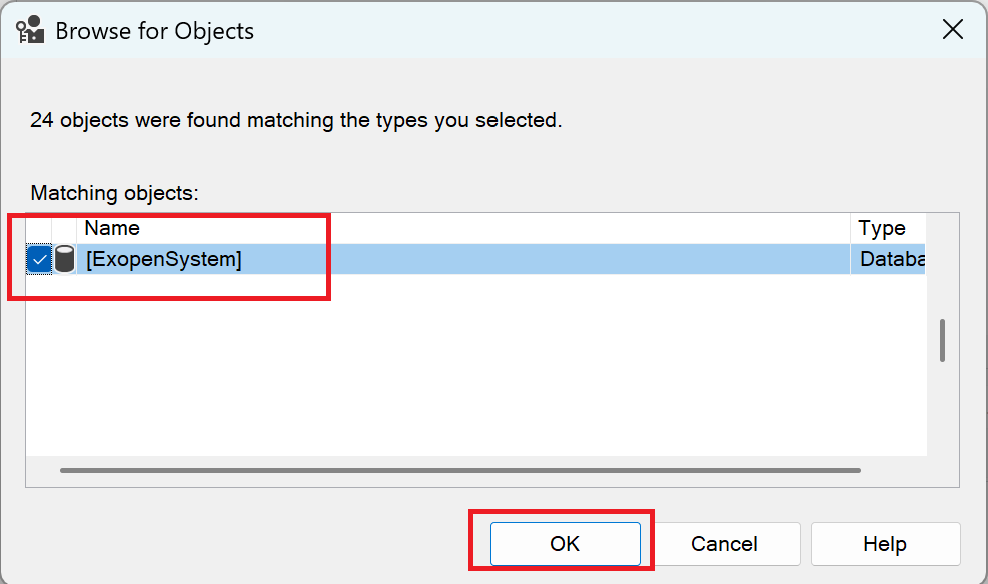This screenshot has height=584, width=988.
Task: Click the 'Browse for Objects' title text
Action: coord(154,30)
